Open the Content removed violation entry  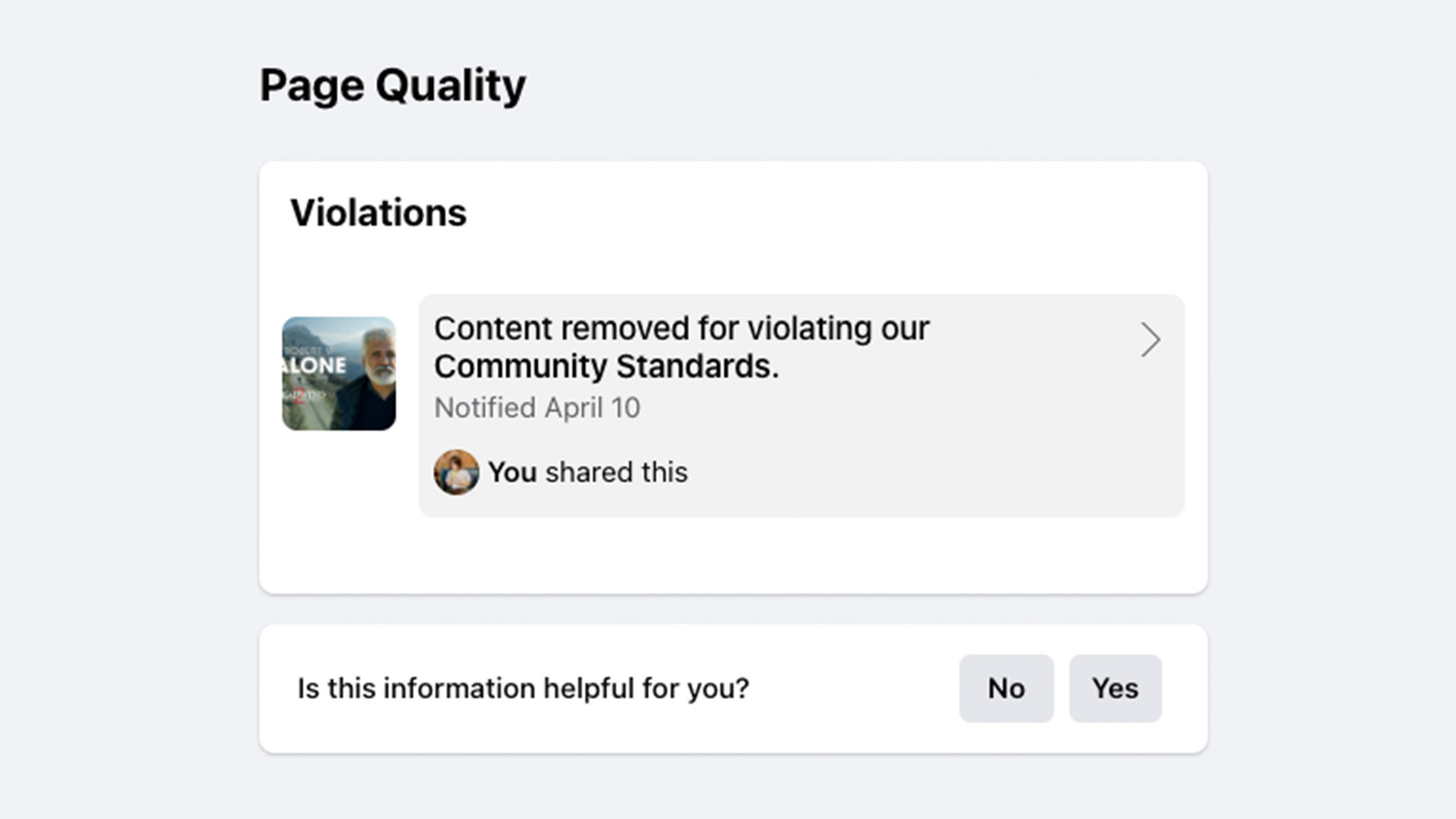[801, 406]
